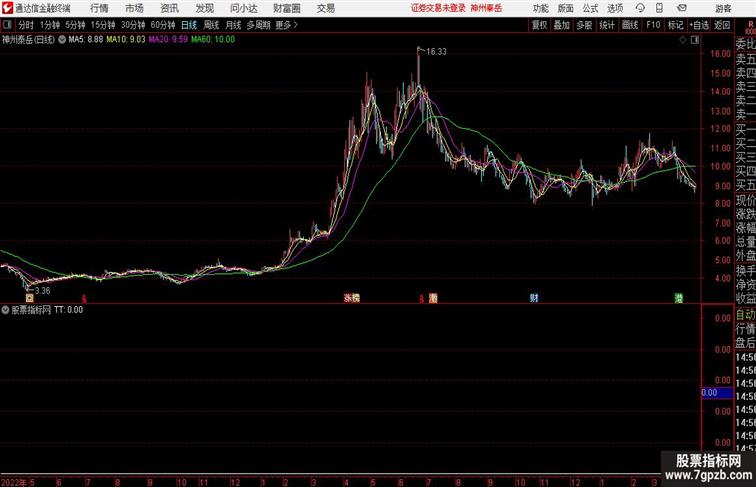This screenshot has height=487, width=756.
Task: Open the 多周期 multi-period view
Action: (x=258, y=25)
